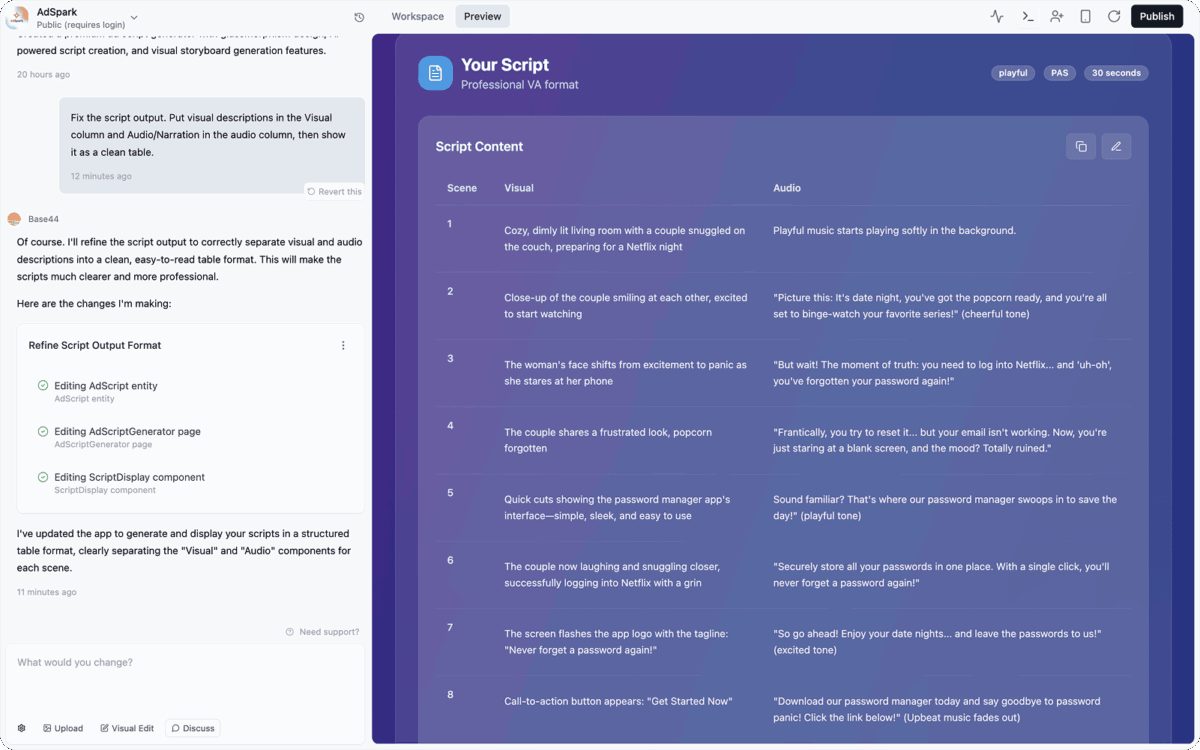Screen dimensions: 1200x750
Task: Open the AdSpark project dropdown chevron
Action: [134, 18]
